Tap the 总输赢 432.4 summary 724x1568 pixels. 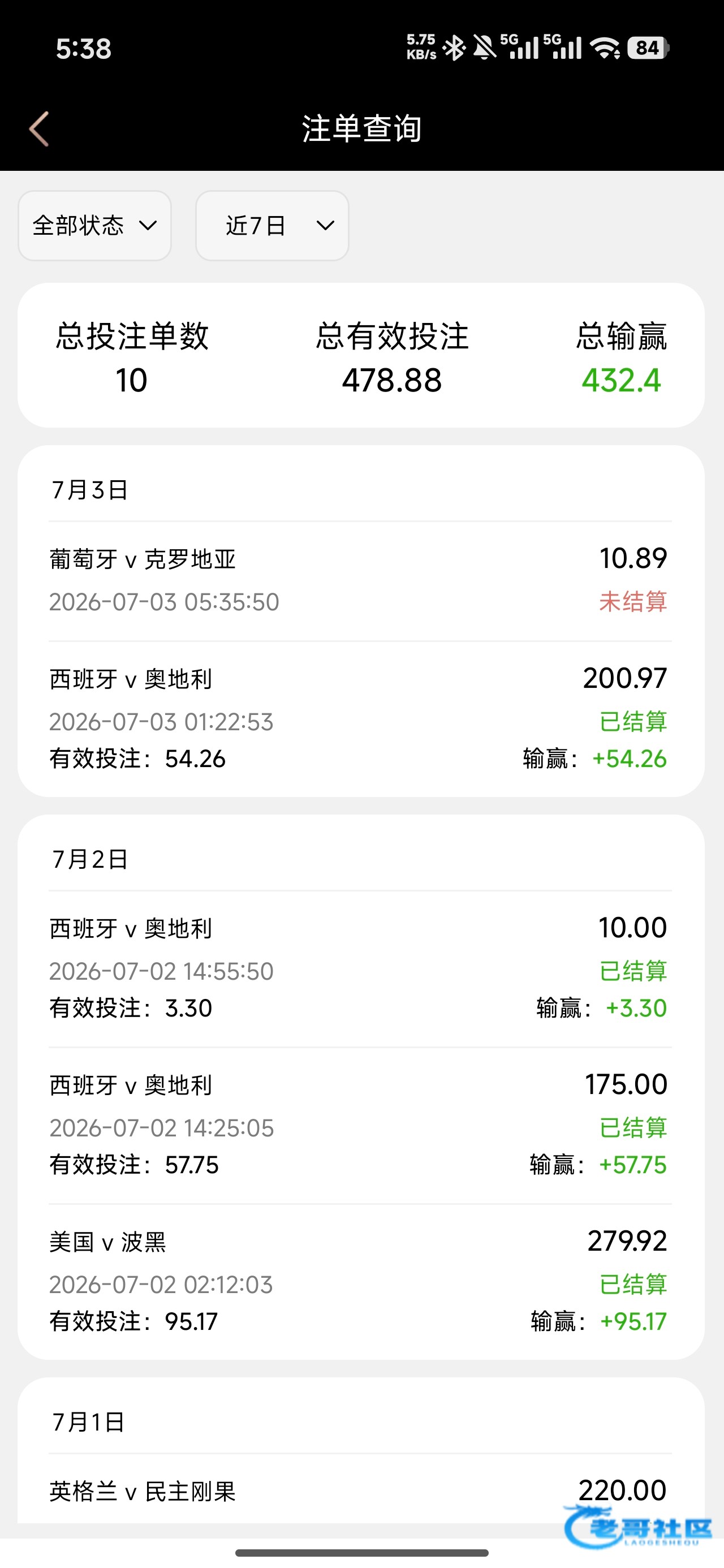pyautogui.click(x=621, y=358)
